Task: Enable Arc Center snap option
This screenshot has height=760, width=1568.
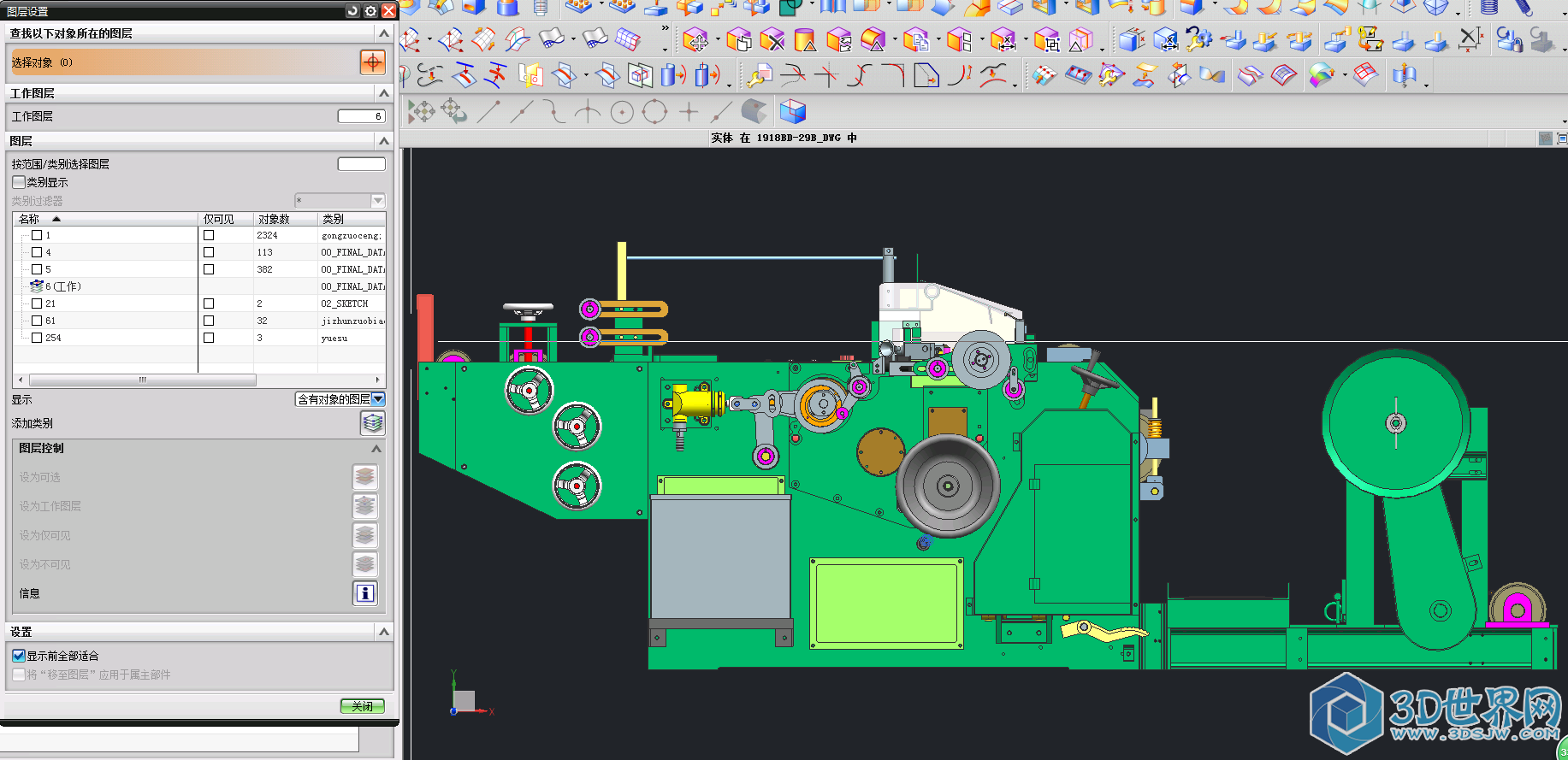Action: [x=622, y=112]
